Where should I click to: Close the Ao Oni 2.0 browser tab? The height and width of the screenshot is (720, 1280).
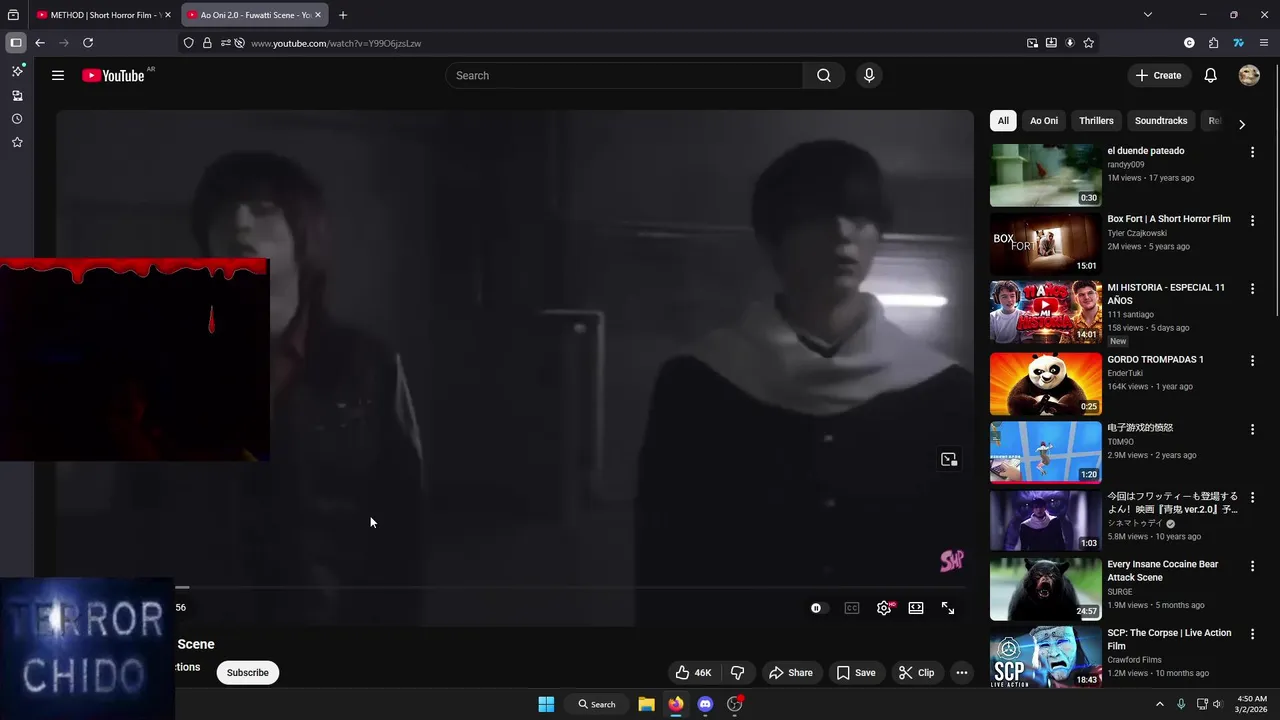point(318,15)
